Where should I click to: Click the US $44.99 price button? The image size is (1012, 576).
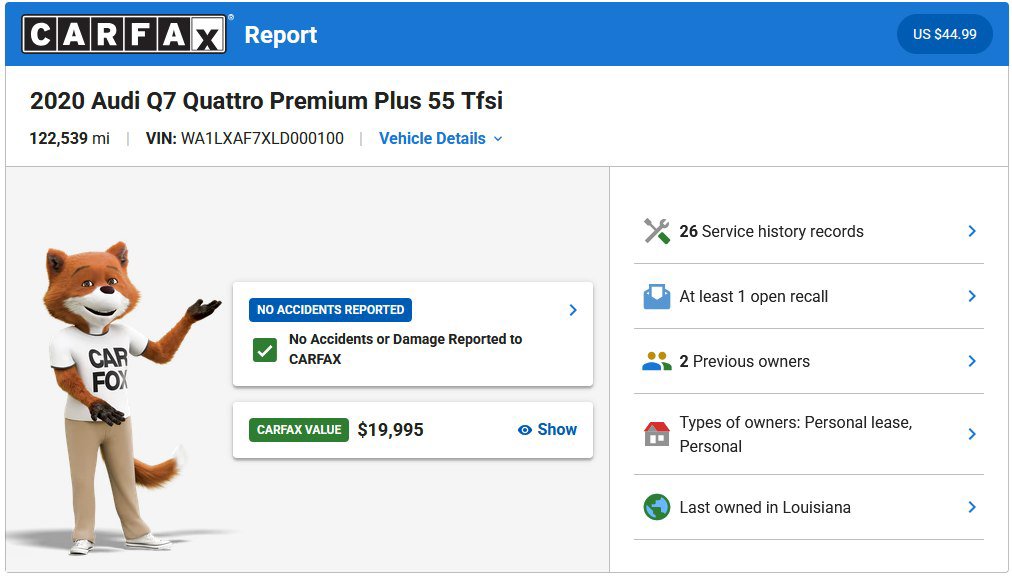pyautogui.click(x=944, y=34)
